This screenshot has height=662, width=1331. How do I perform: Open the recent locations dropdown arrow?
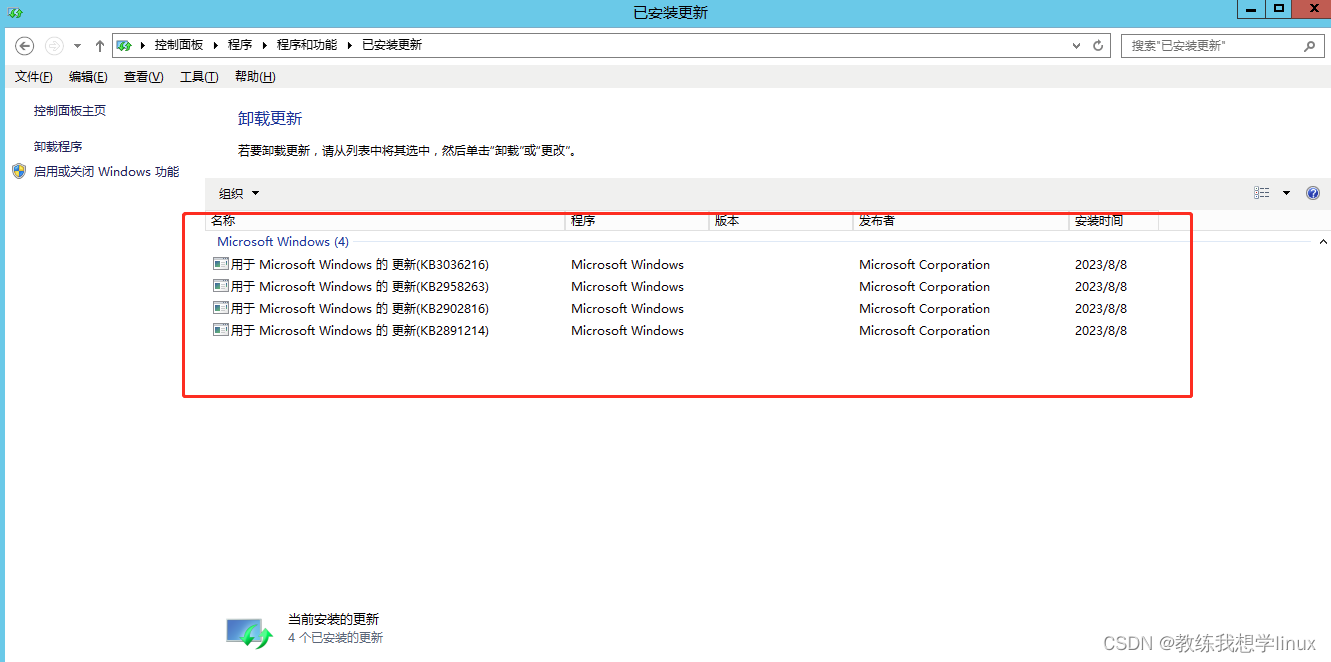pyautogui.click(x=77, y=46)
